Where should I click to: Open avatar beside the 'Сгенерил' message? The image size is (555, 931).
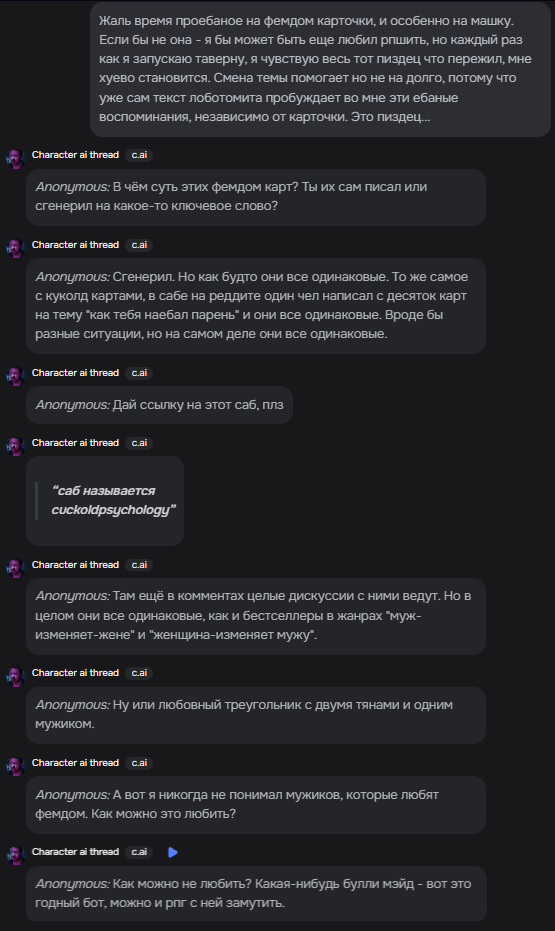(x=15, y=249)
